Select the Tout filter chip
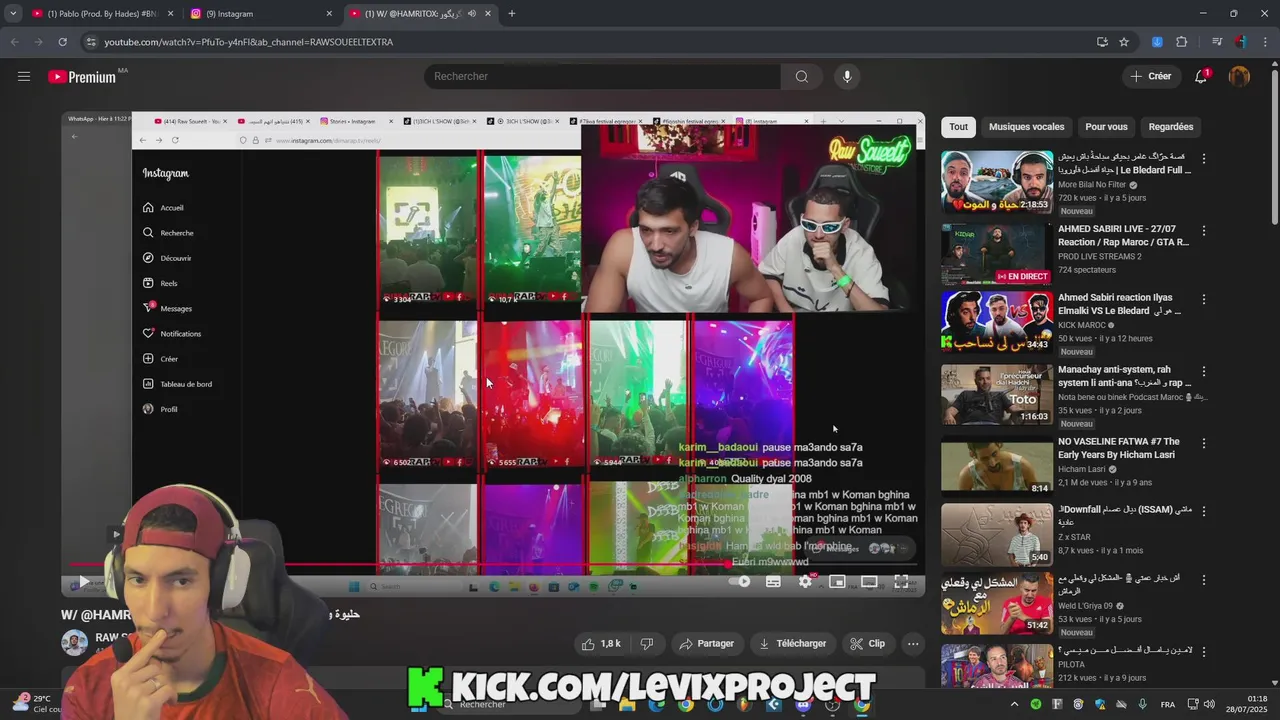This screenshot has width=1280, height=720. (x=958, y=127)
